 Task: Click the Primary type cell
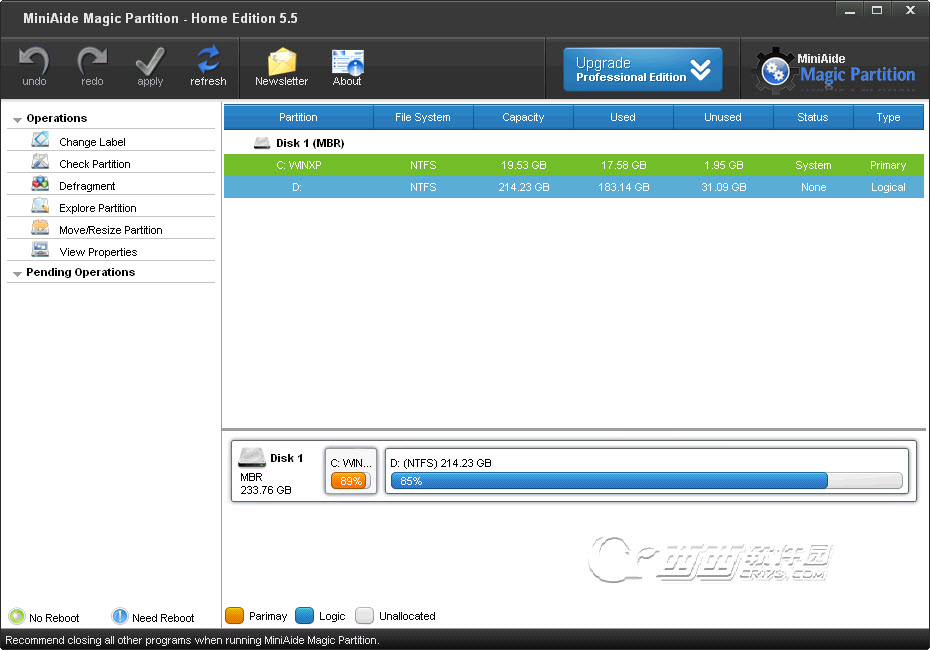(888, 165)
